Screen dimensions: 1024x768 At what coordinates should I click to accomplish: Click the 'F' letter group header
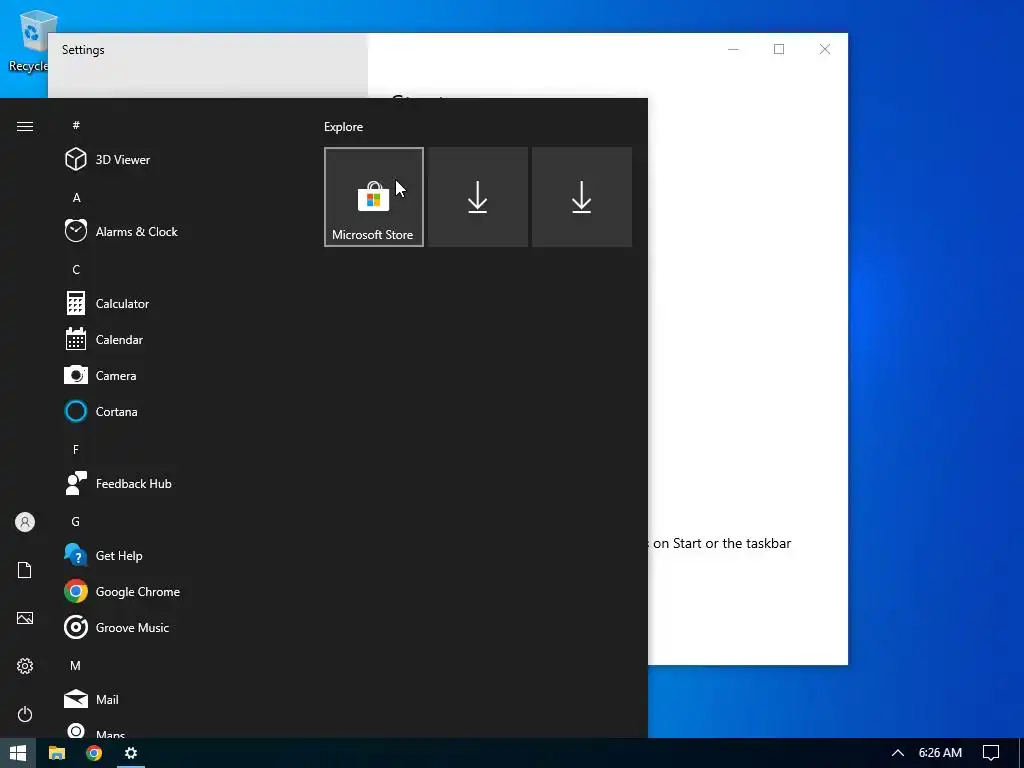click(76, 449)
